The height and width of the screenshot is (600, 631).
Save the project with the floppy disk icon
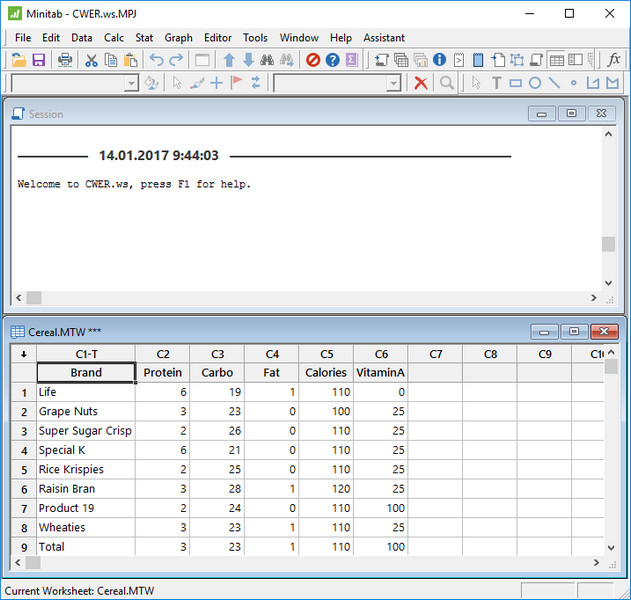38,60
